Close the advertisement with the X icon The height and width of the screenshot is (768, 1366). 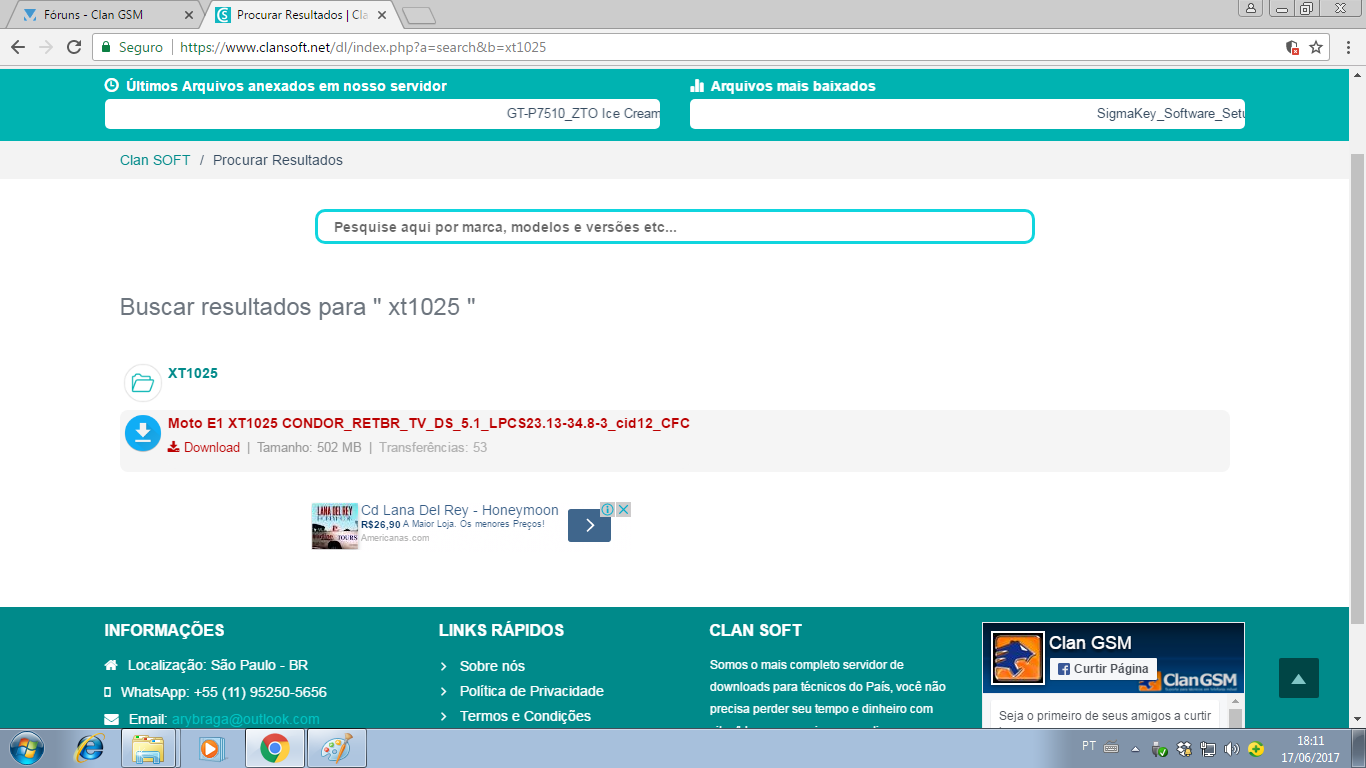pos(623,509)
